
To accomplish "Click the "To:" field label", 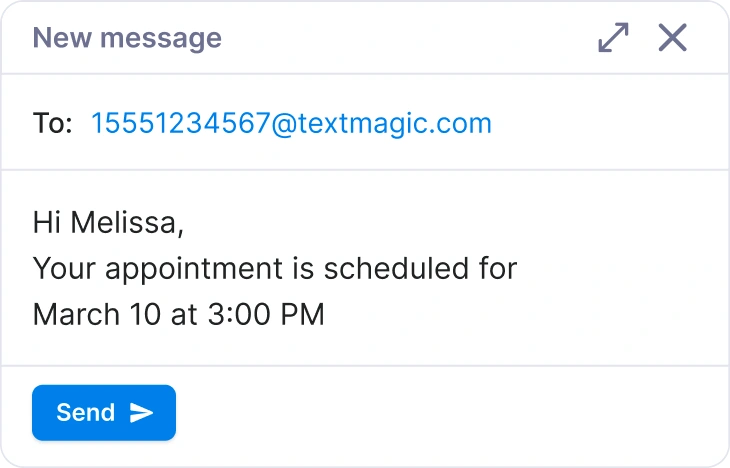I will coord(52,123).
